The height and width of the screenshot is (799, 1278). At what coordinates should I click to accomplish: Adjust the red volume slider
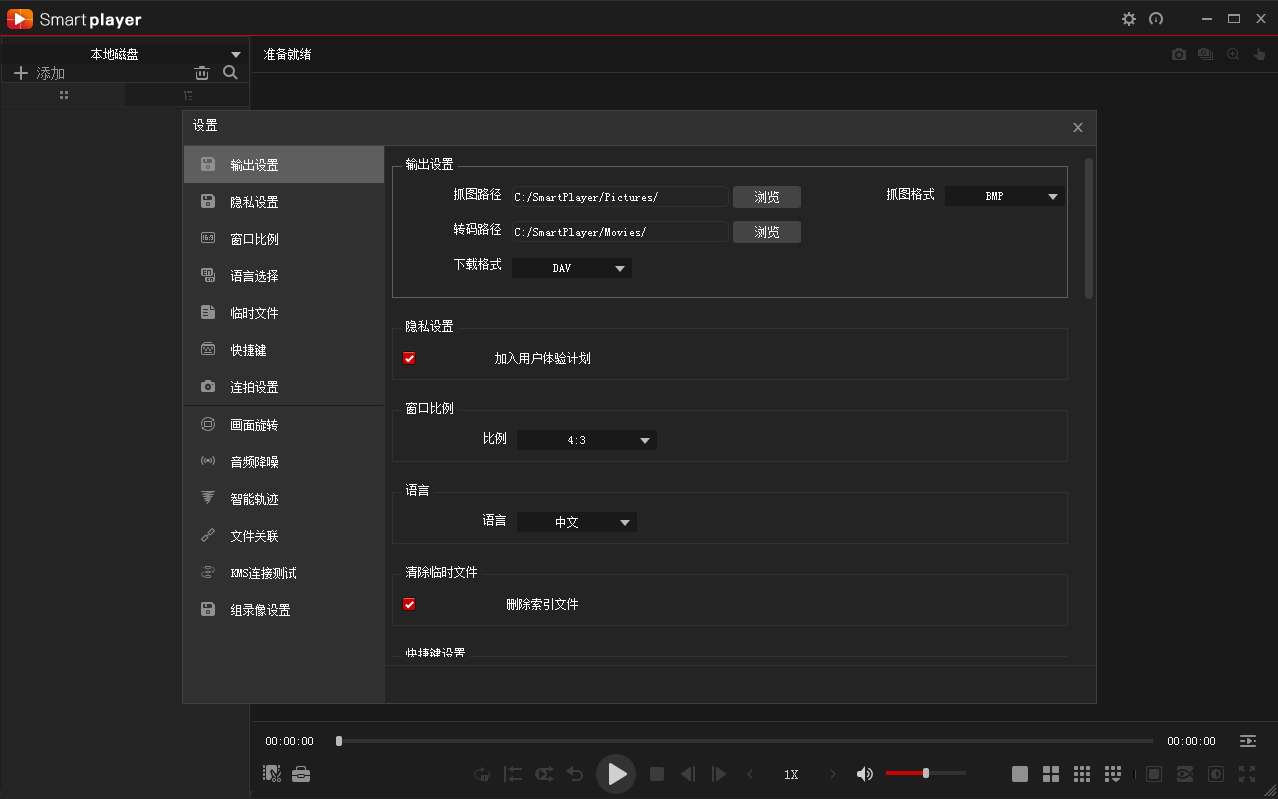(926, 773)
